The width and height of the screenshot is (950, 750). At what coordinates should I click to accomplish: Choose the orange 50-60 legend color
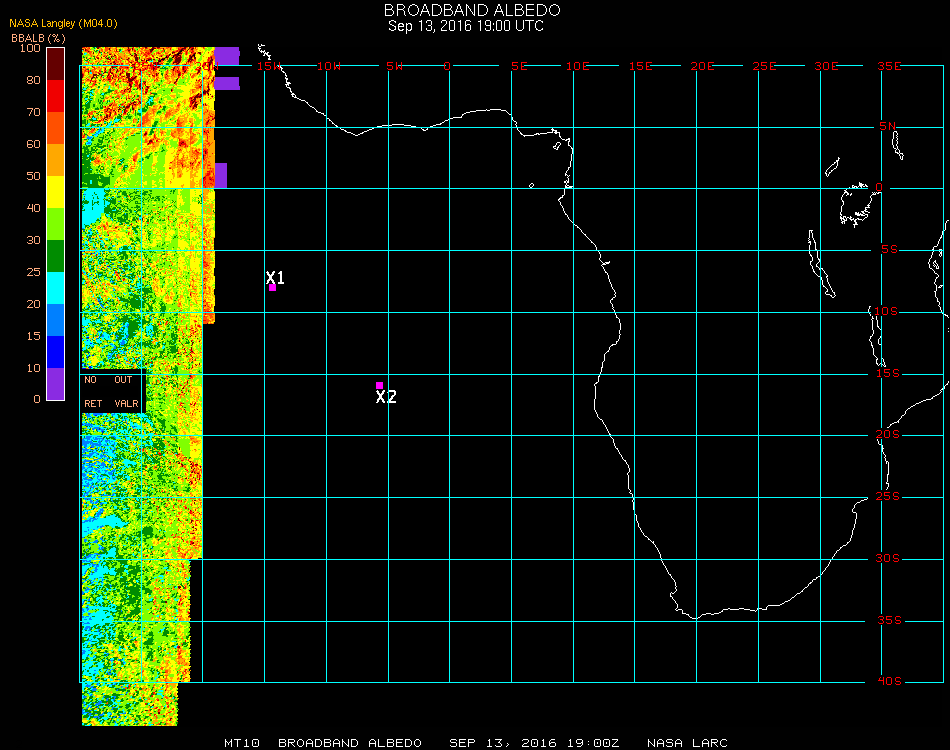tap(56, 159)
